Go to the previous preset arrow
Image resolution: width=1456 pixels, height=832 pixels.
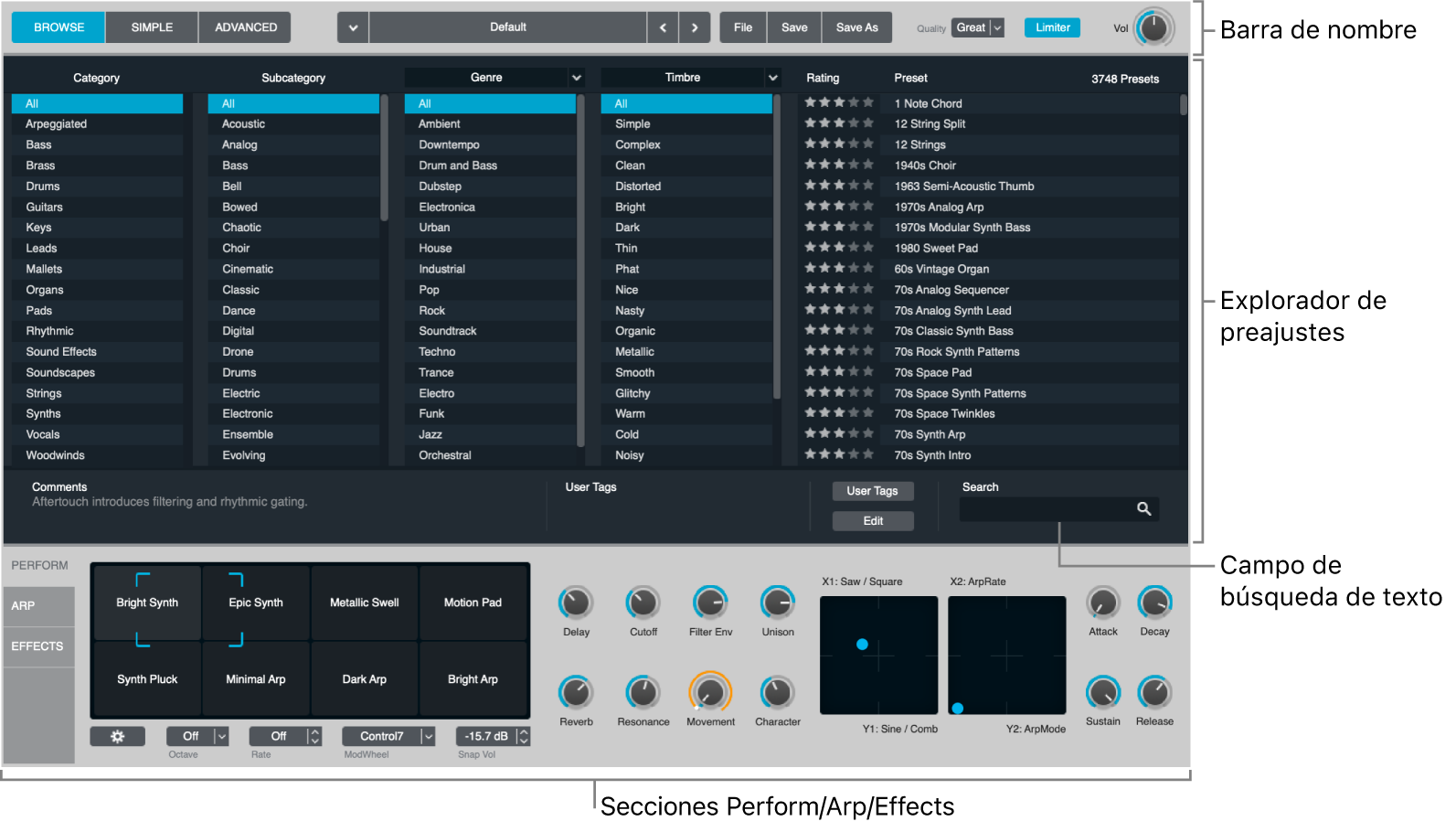point(663,27)
